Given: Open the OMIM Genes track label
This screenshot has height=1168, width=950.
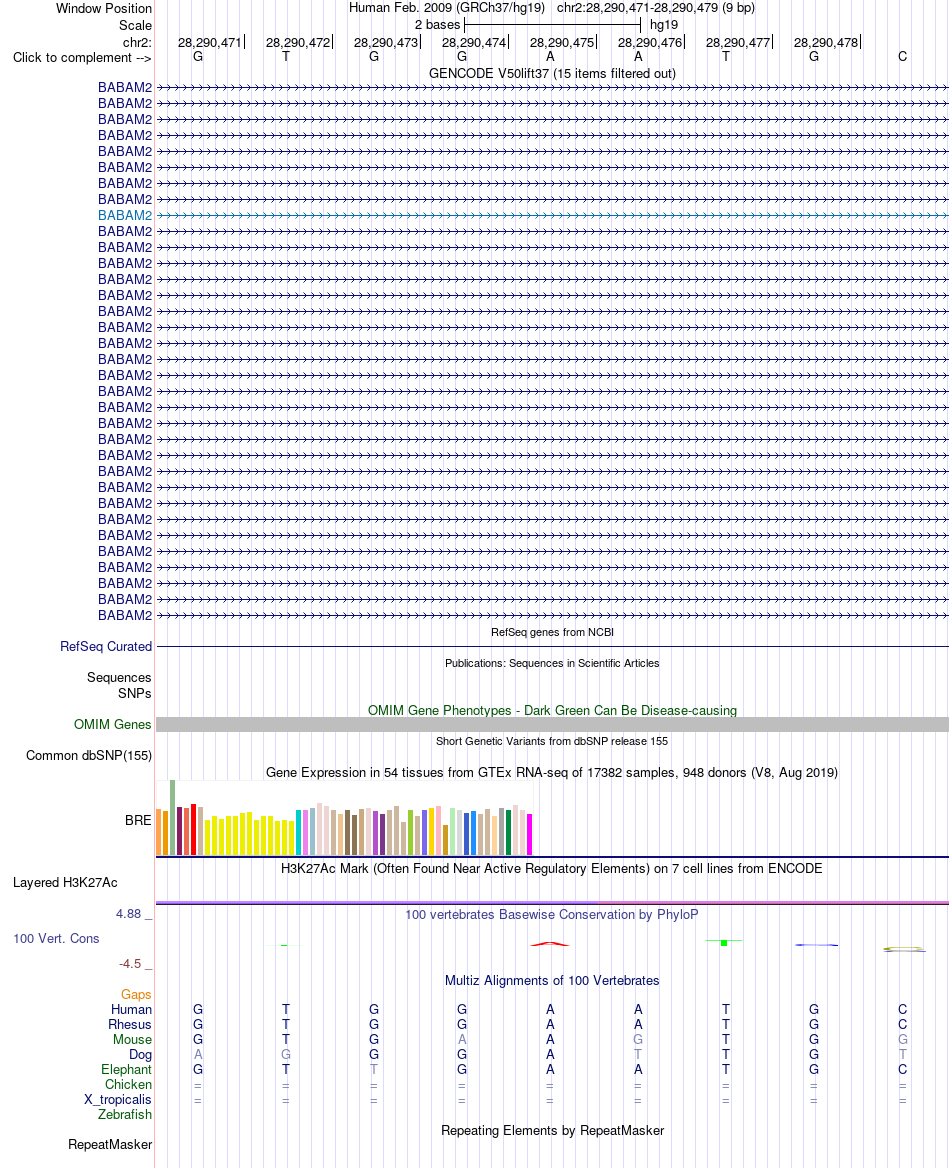Looking at the screenshot, I should (113, 724).
